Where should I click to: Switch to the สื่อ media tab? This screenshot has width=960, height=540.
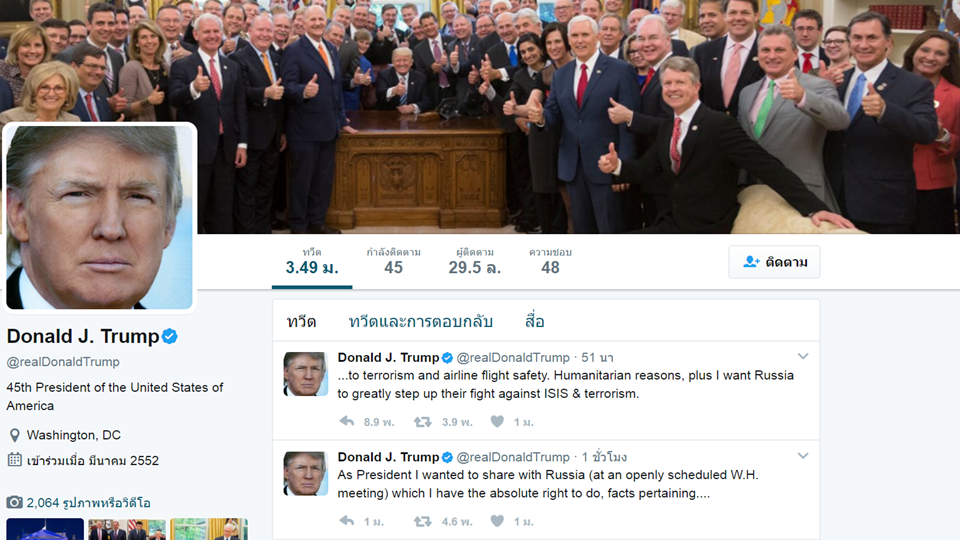pyautogui.click(x=534, y=321)
